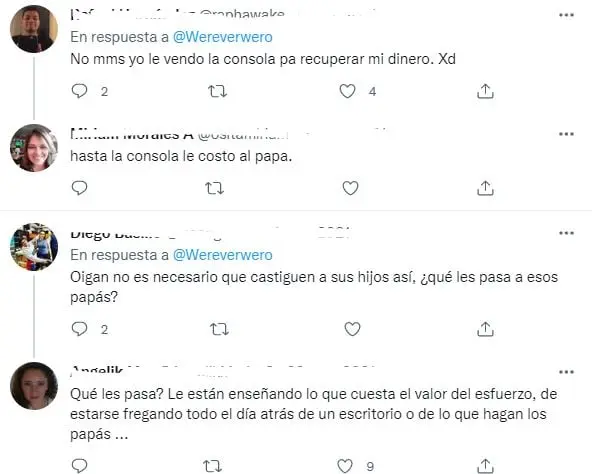Image resolution: width=592 pixels, height=474 pixels.
Task: Share the "recuperar mi dinero" tweet
Action: [x=485, y=91]
